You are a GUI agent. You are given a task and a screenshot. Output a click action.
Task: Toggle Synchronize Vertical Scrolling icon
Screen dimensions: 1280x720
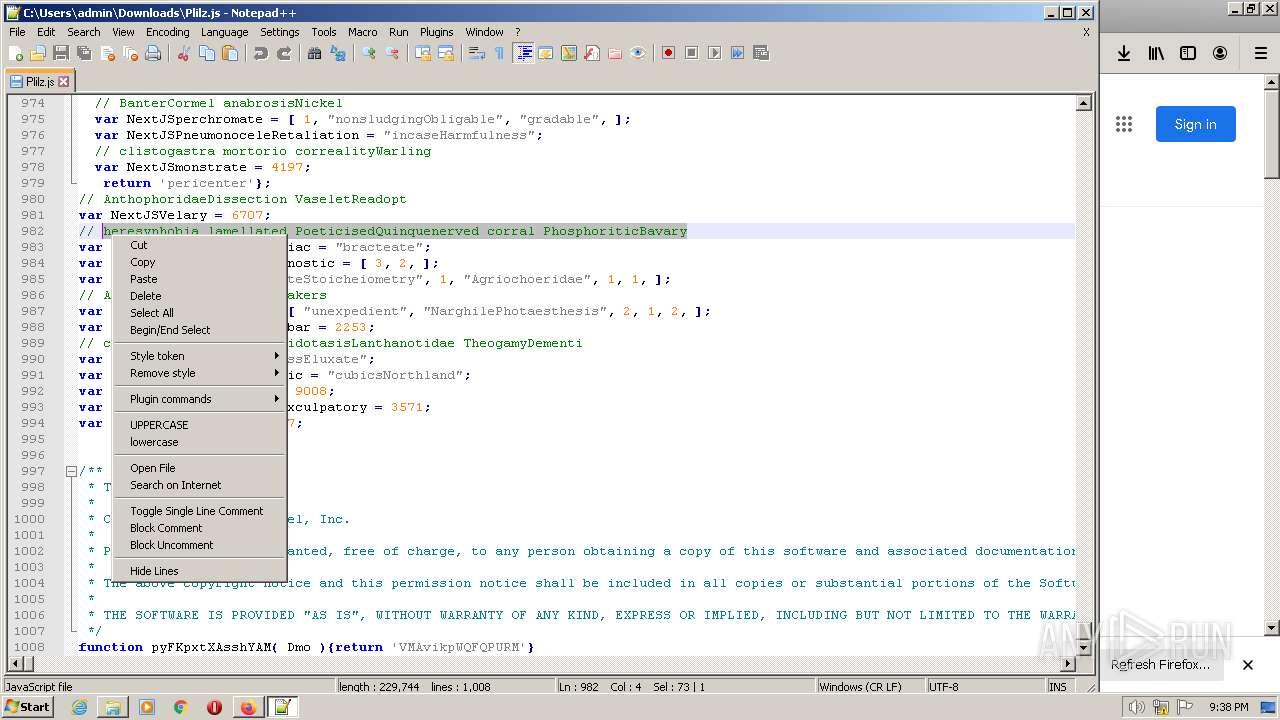(423, 53)
